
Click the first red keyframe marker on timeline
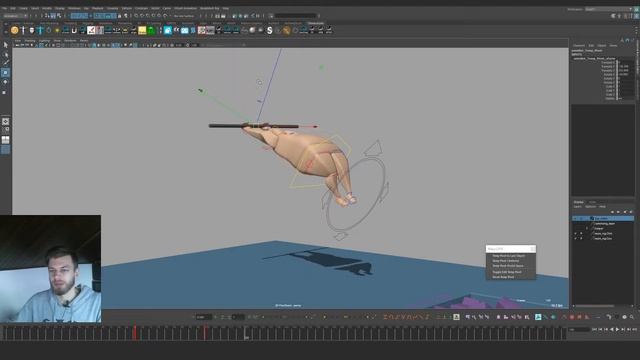click(x=135, y=332)
